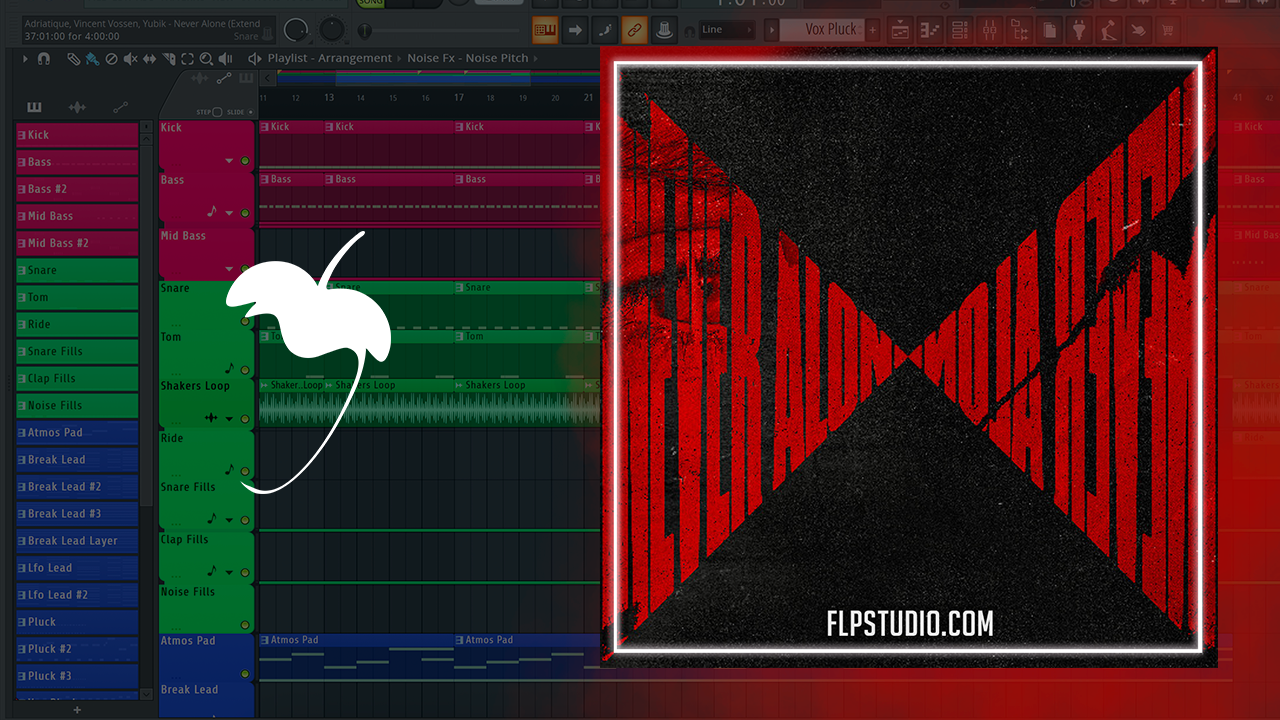This screenshot has width=1280, height=720.
Task: Expand the Kick track options arrow
Action: point(229,161)
